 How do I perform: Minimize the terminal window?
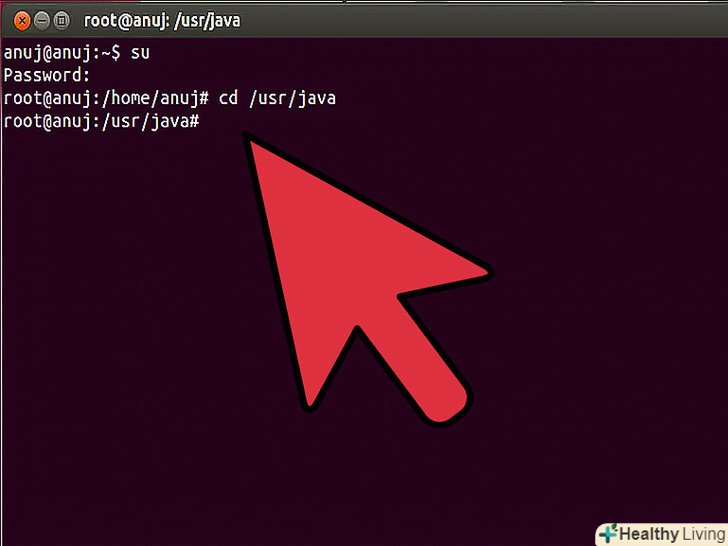pos(42,21)
